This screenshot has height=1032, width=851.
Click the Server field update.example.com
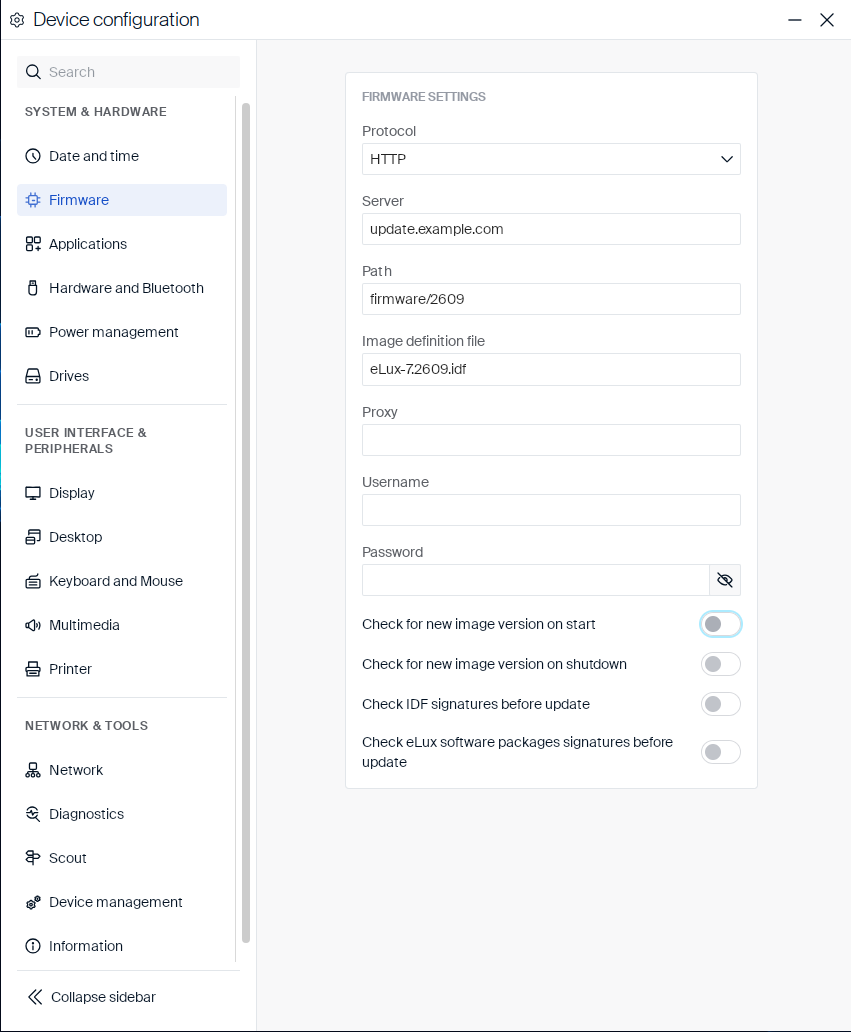[551, 229]
